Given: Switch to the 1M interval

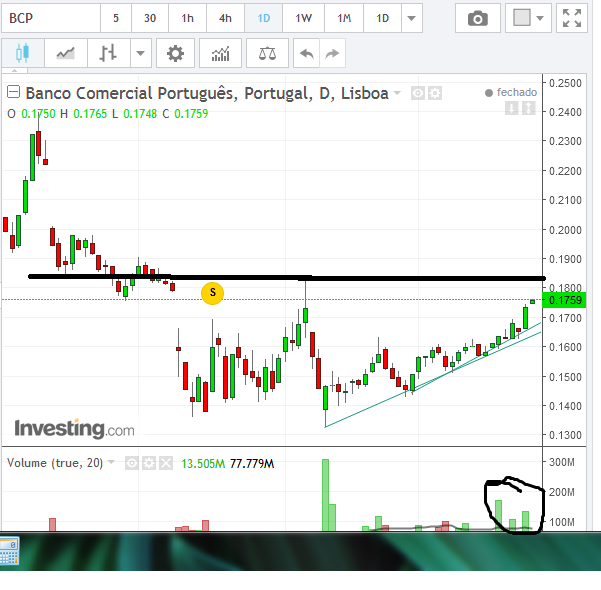Looking at the screenshot, I should (344, 18).
